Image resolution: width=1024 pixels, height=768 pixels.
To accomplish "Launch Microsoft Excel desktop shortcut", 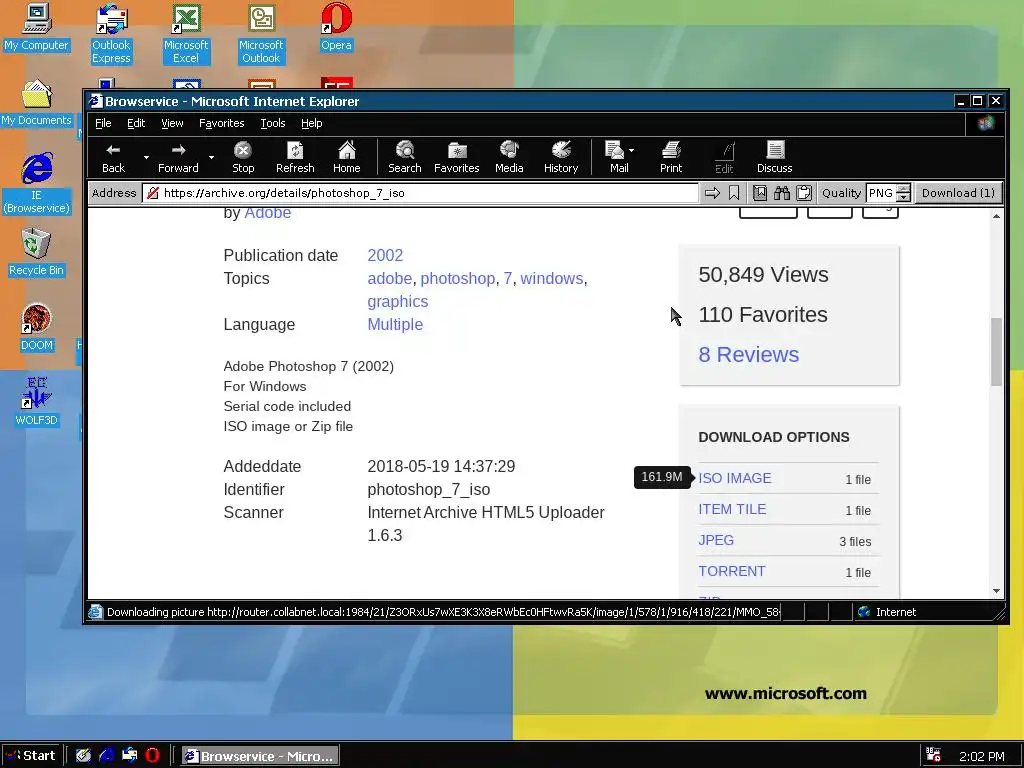I will [x=186, y=34].
